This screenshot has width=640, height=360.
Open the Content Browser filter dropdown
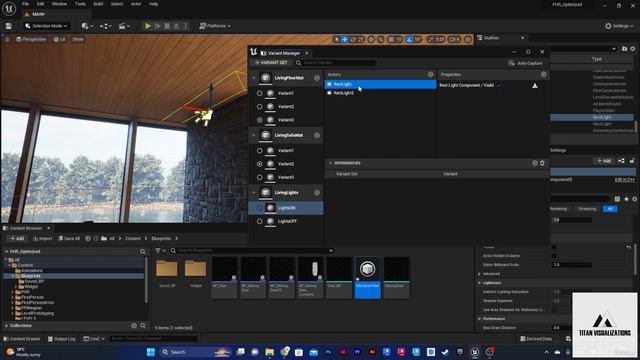[160, 251]
